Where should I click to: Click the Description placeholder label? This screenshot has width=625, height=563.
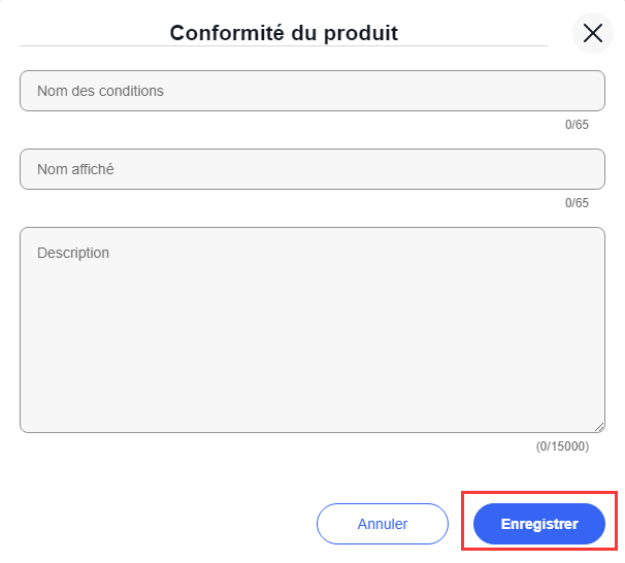(73, 253)
